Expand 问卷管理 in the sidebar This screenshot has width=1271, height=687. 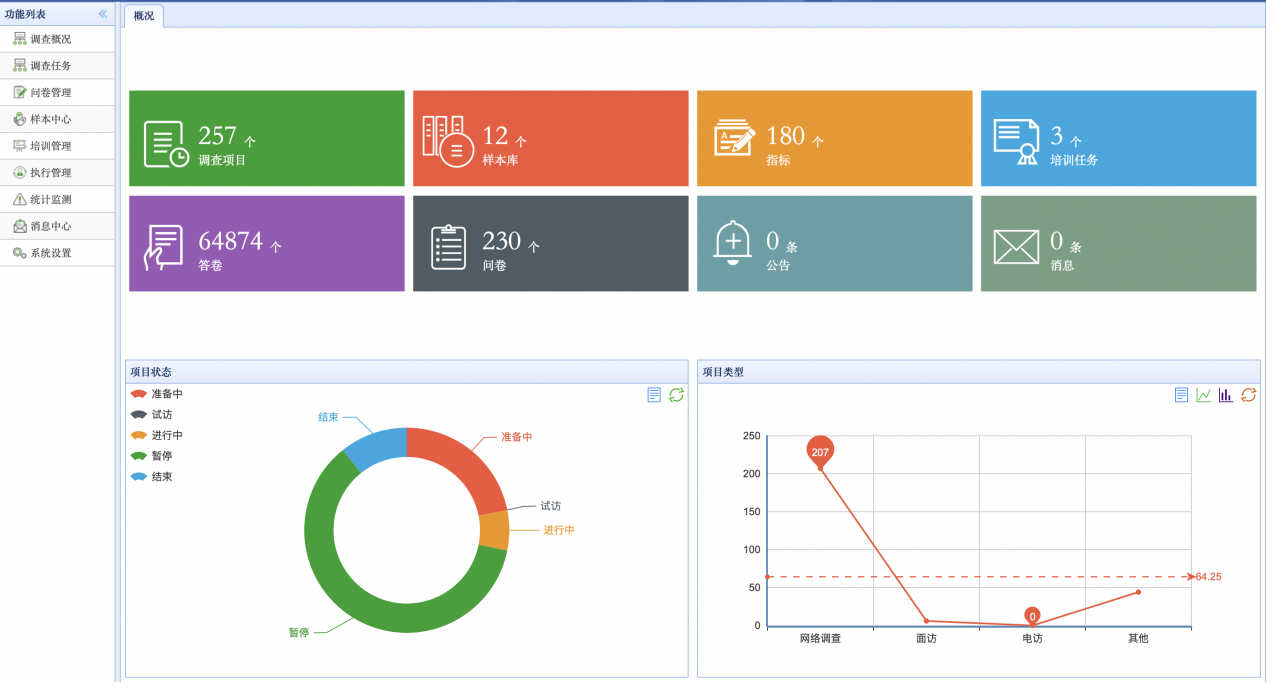click(50, 93)
